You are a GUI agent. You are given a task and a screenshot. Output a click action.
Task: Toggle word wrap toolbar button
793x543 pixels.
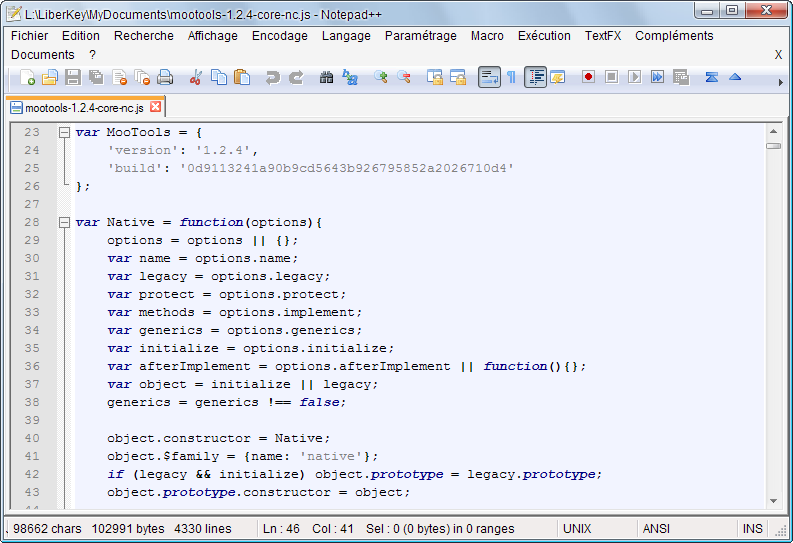(489, 77)
